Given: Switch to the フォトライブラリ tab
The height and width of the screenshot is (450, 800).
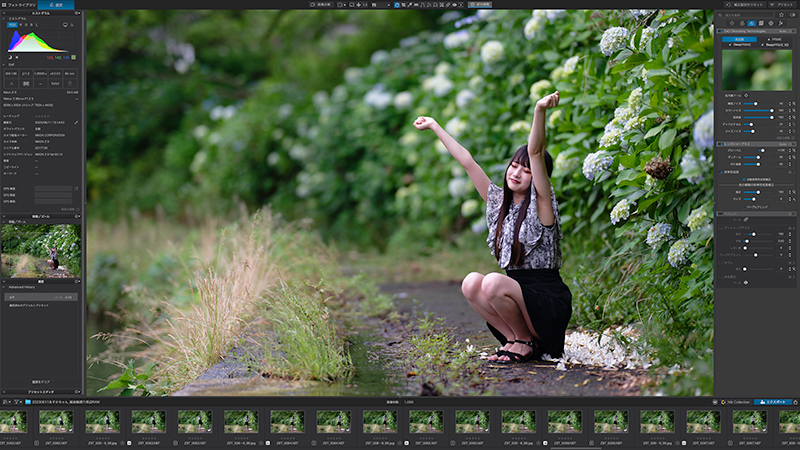Looking at the screenshot, I should tap(18, 5).
